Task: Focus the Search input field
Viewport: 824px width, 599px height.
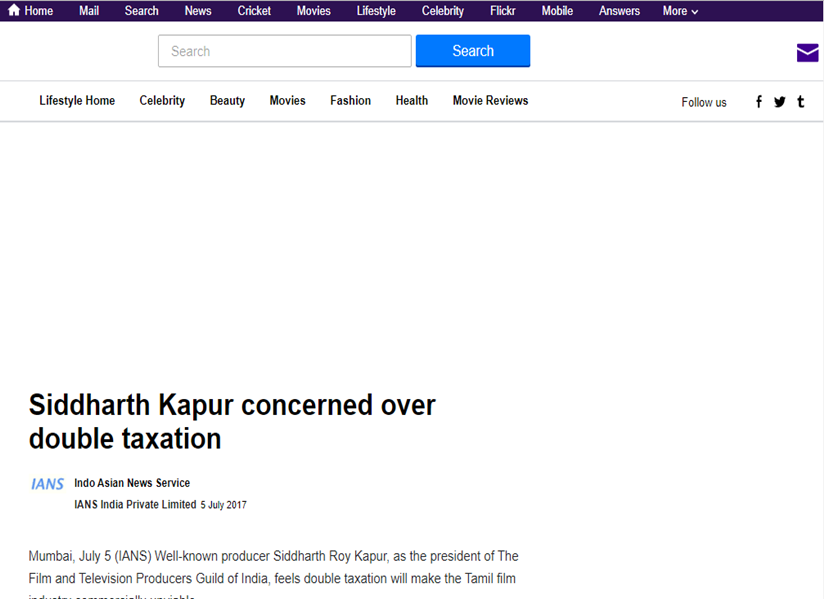Action: coord(285,51)
